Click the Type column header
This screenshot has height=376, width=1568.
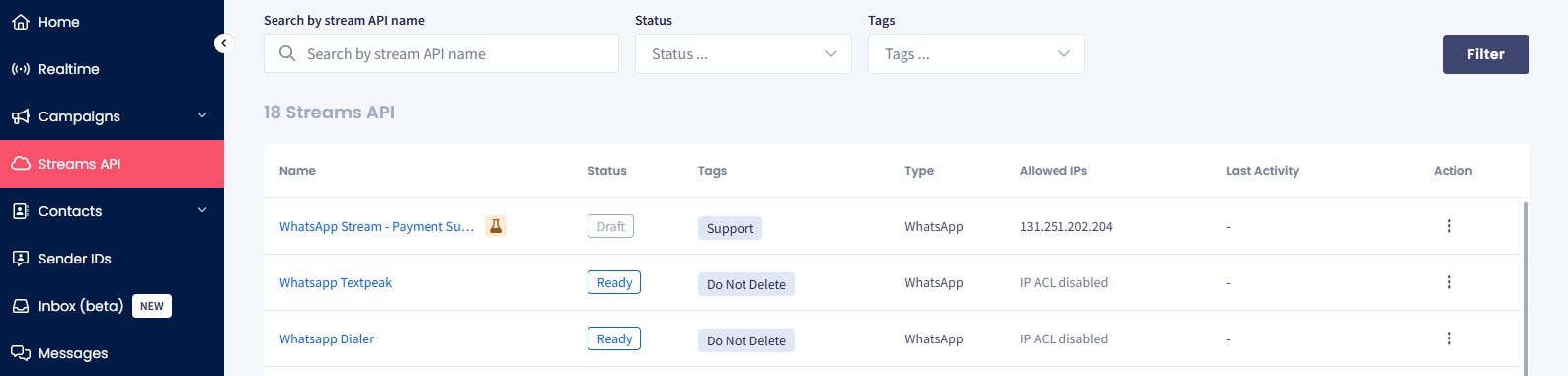(919, 171)
